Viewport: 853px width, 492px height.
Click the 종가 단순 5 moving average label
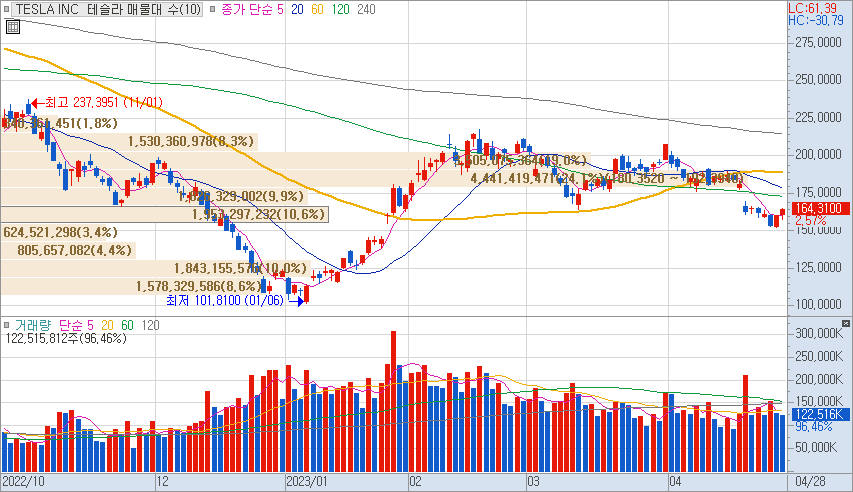click(x=252, y=9)
